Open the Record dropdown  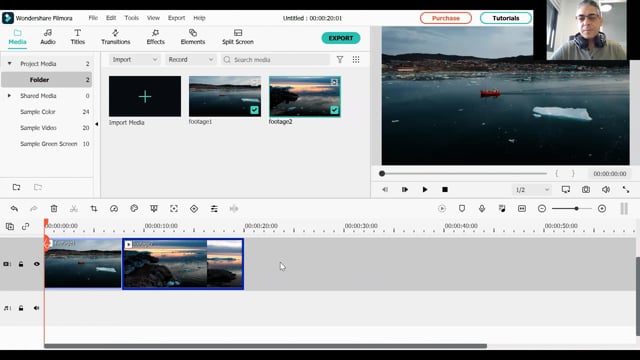pyautogui.click(x=191, y=60)
